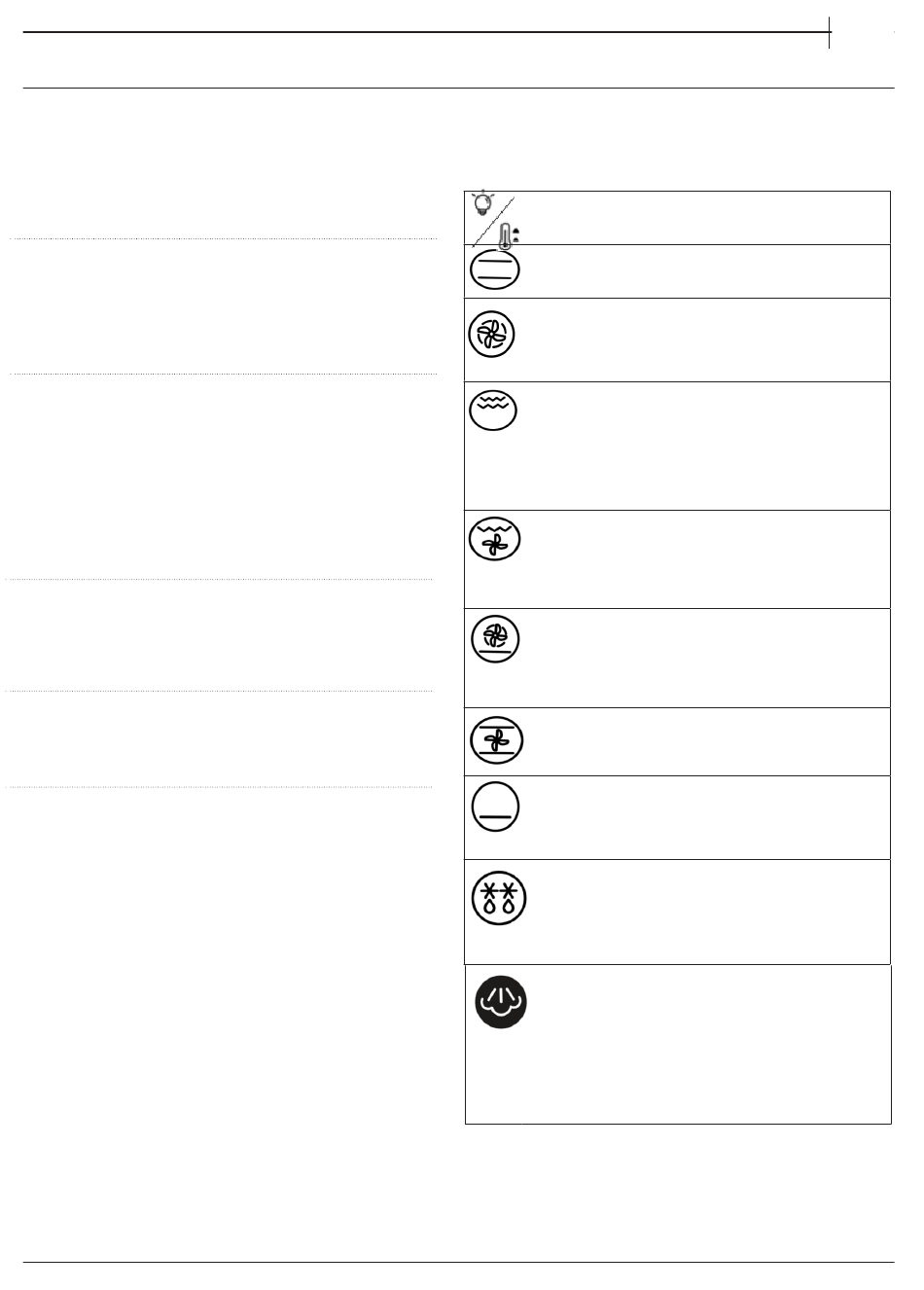Click the thermometer symbol below the bulb
The image size is (924, 1290).
pos(505,233)
